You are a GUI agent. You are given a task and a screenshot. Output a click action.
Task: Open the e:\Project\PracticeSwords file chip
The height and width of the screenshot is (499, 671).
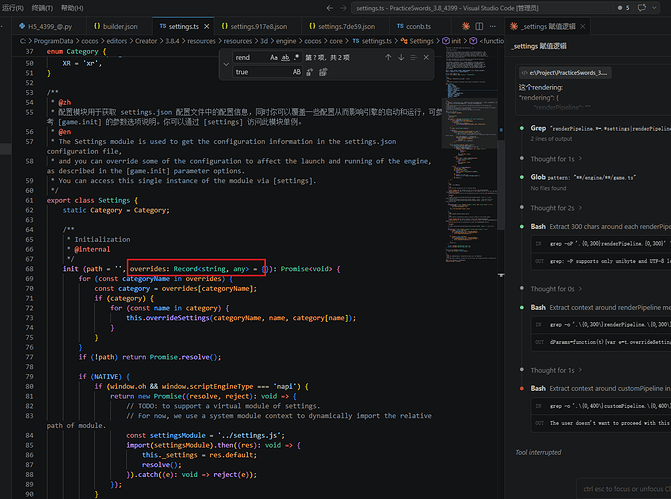[565, 73]
